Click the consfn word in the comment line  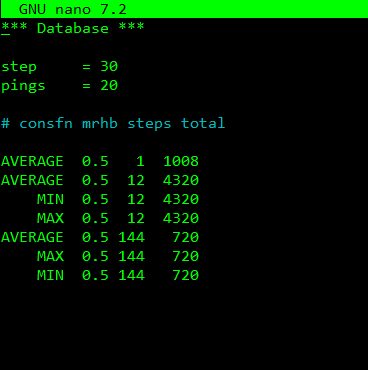tap(46, 123)
